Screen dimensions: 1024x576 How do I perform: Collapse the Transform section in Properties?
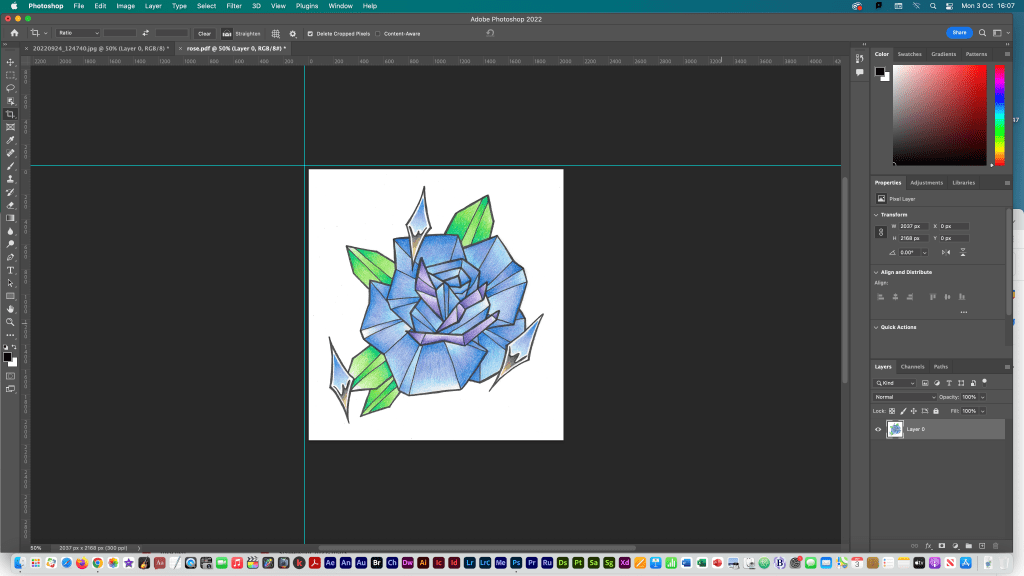[877, 214]
